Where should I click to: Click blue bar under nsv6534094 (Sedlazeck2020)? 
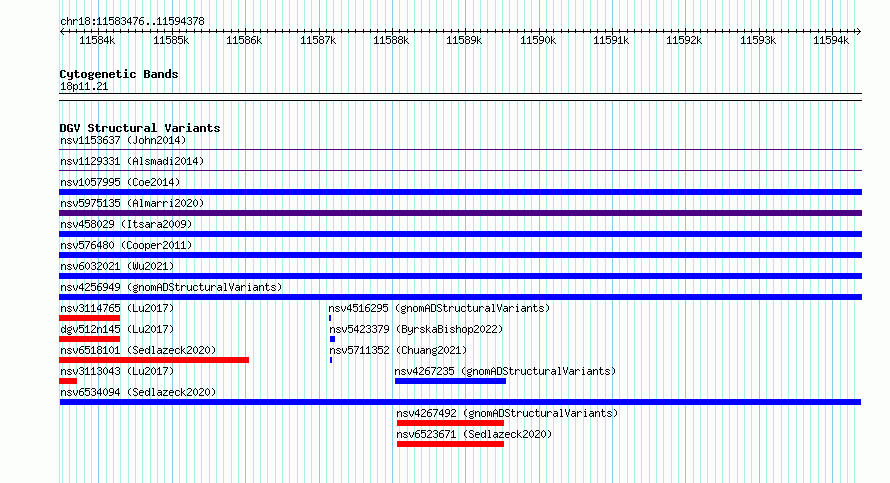460,402
